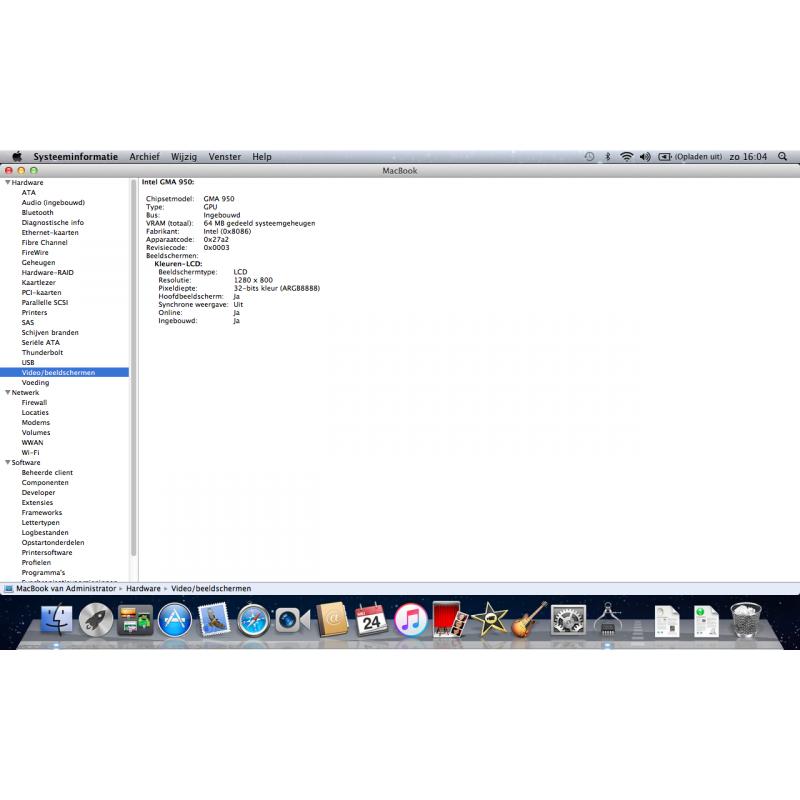Open Finder from the Dock
Image resolution: width=800 pixels, height=800 pixels.
tap(56, 619)
